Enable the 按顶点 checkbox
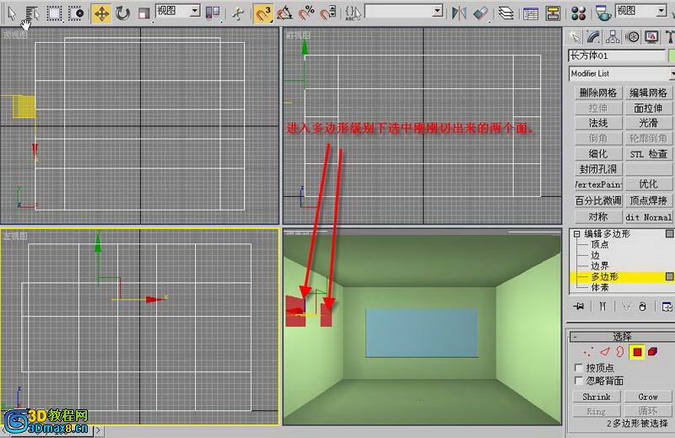The width and height of the screenshot is (675, 438). tap(579, 368)
